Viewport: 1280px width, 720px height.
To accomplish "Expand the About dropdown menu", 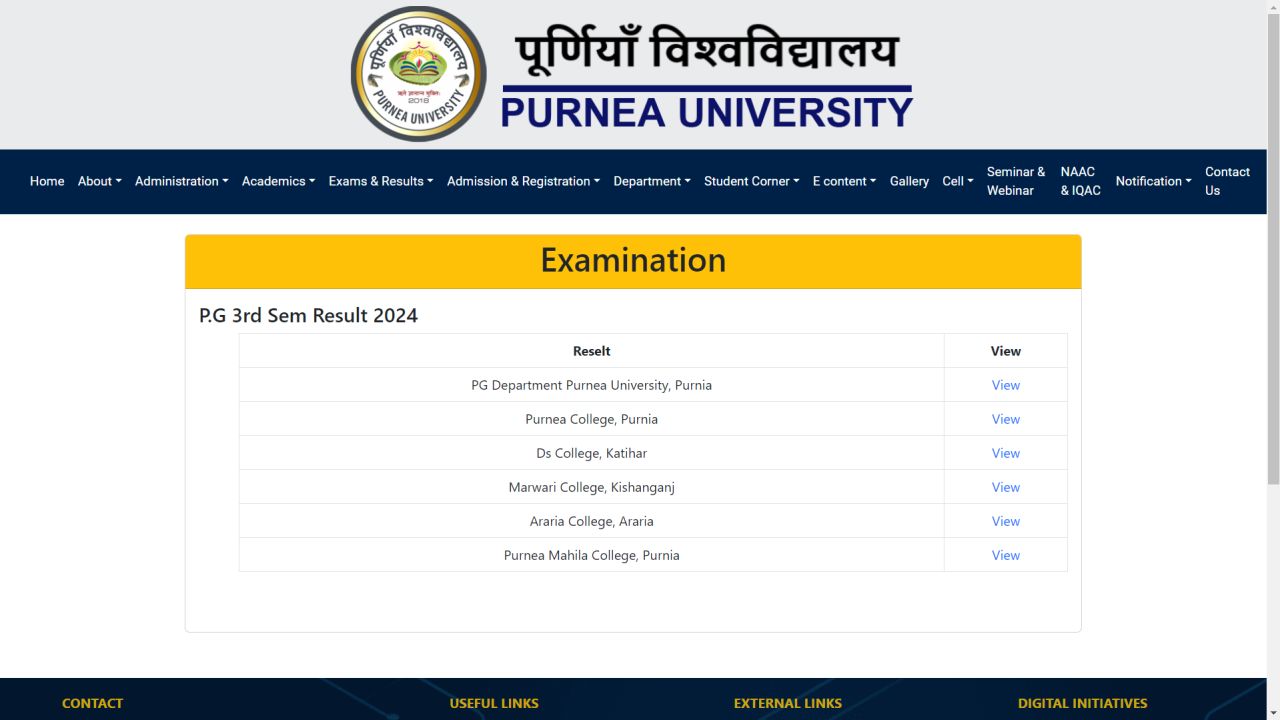I will click(x=100, y=181).
